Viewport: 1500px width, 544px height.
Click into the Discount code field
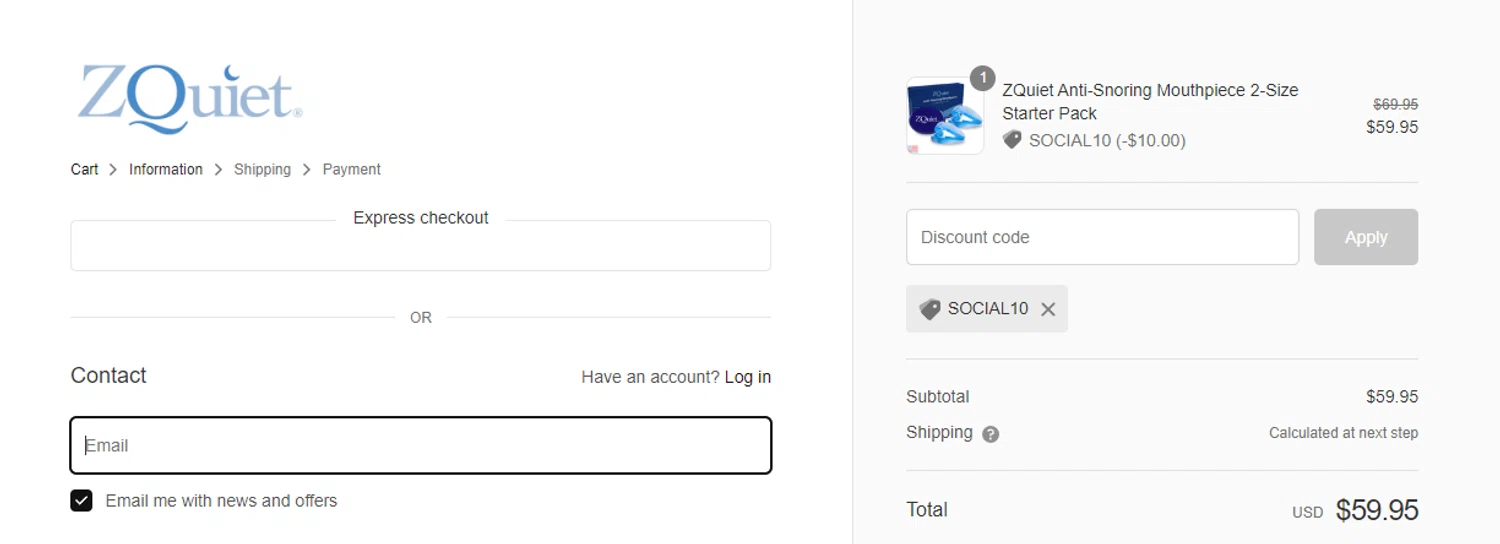[1102, 237]
